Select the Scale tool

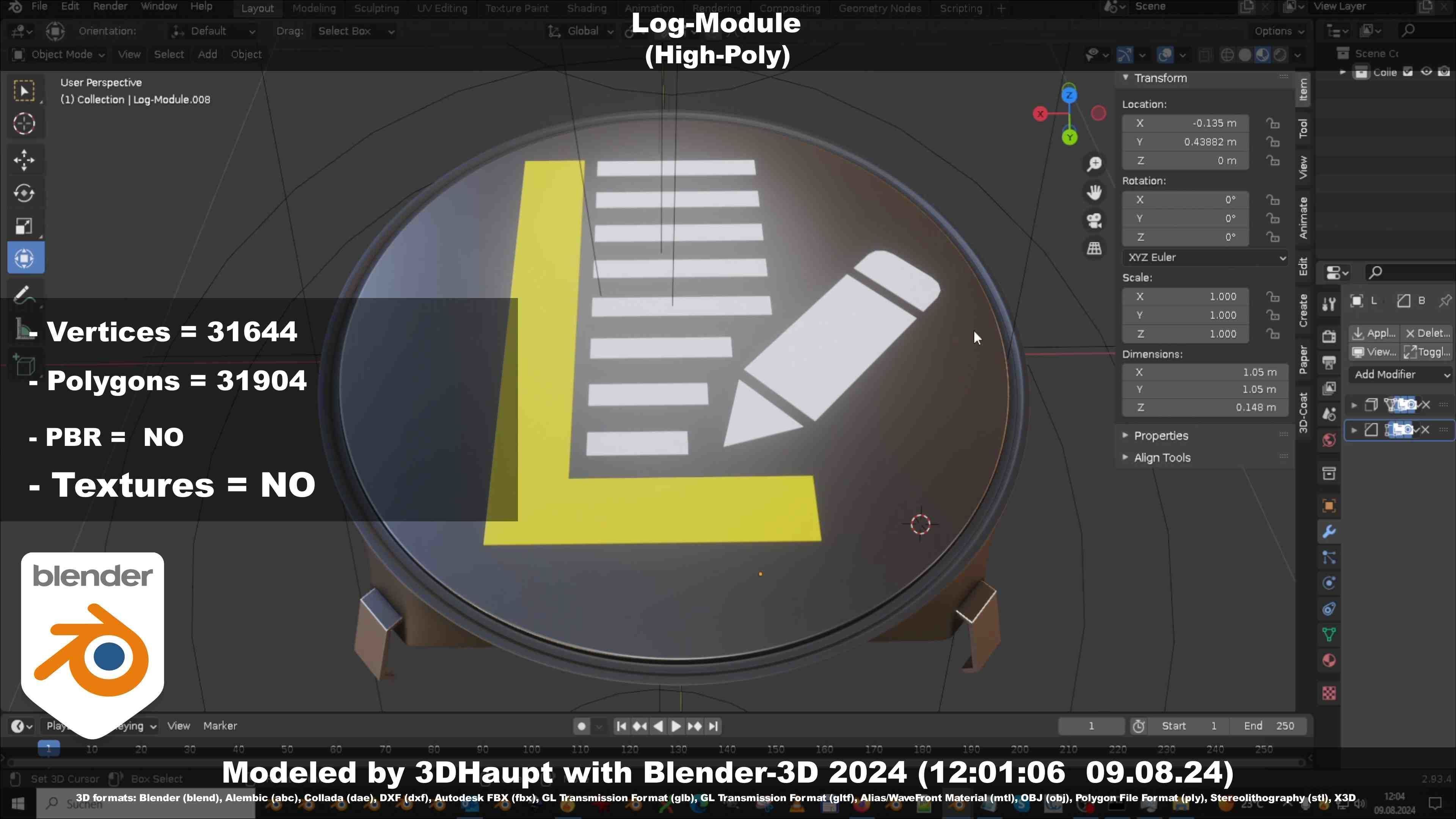pos(24,226)
